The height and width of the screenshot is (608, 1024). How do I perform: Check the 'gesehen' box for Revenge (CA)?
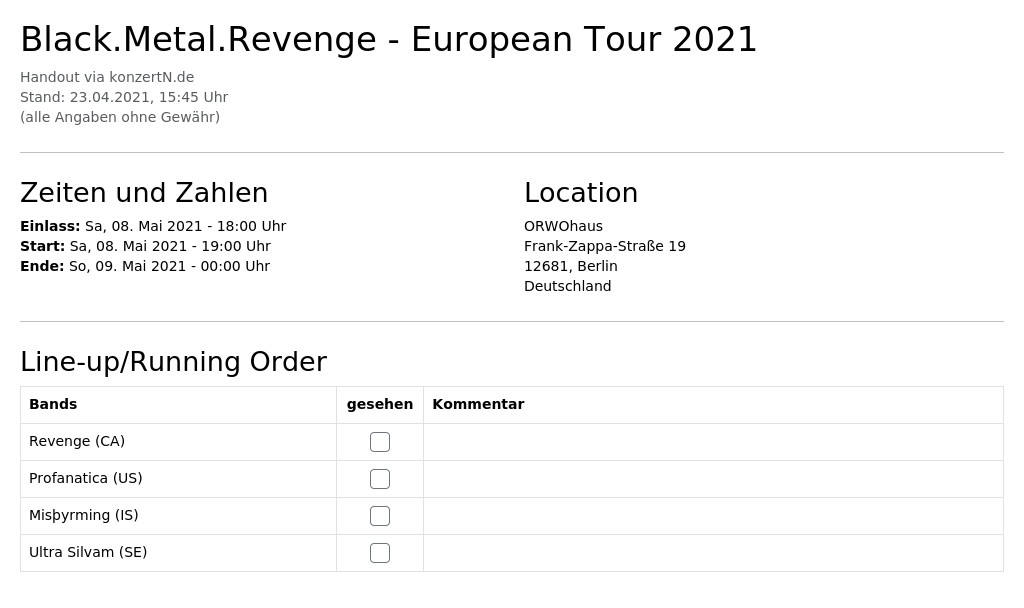coord(379,442)
